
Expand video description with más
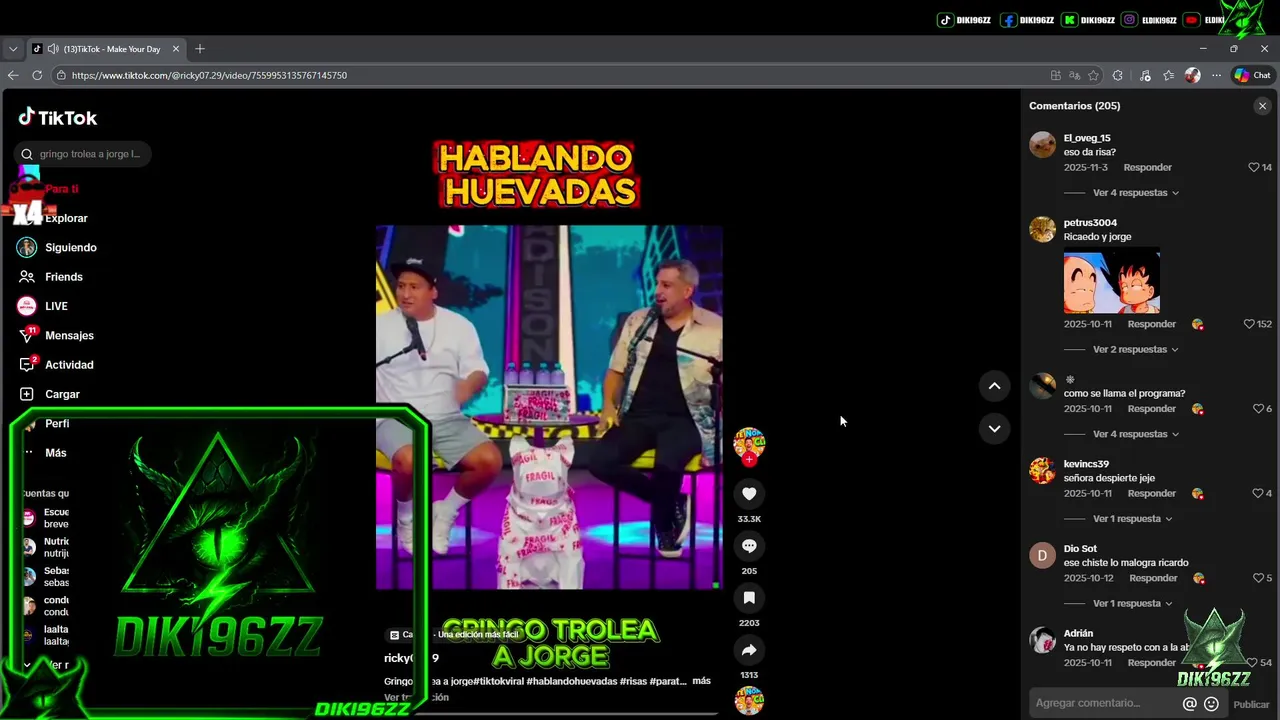click(x=701, y=681)
